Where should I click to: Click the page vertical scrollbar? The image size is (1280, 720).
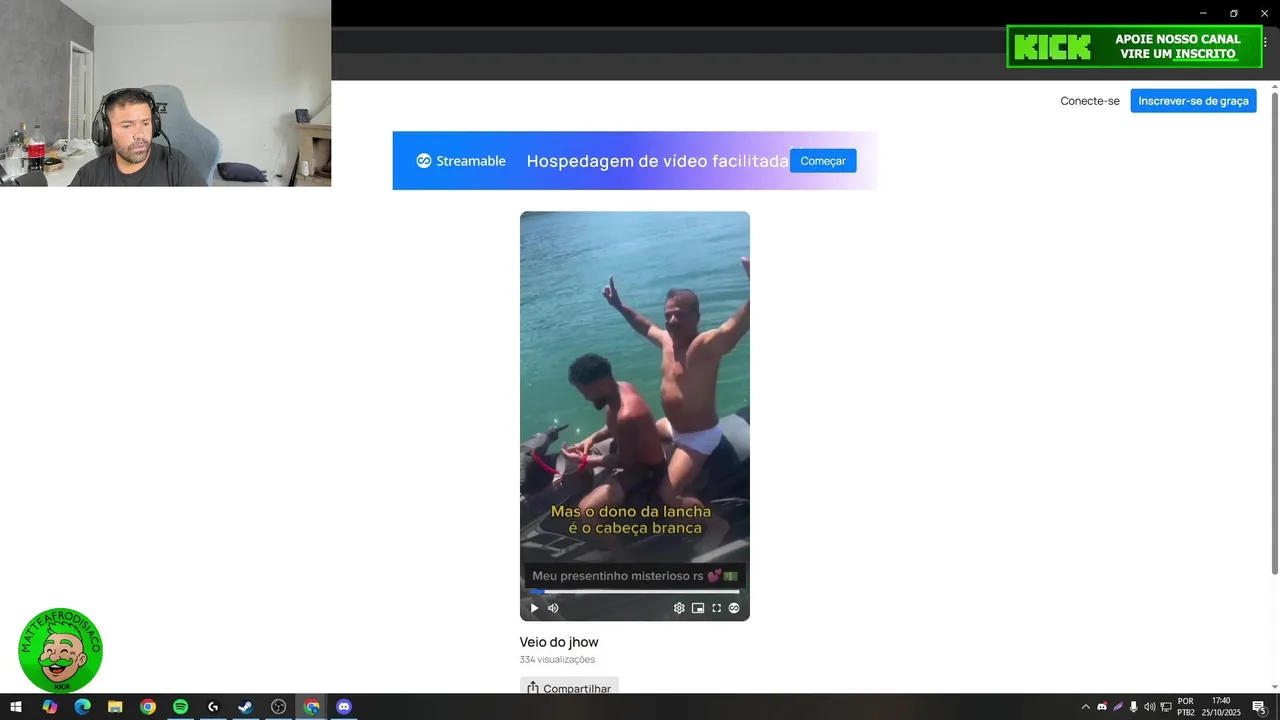click(x=1274, y=333)
